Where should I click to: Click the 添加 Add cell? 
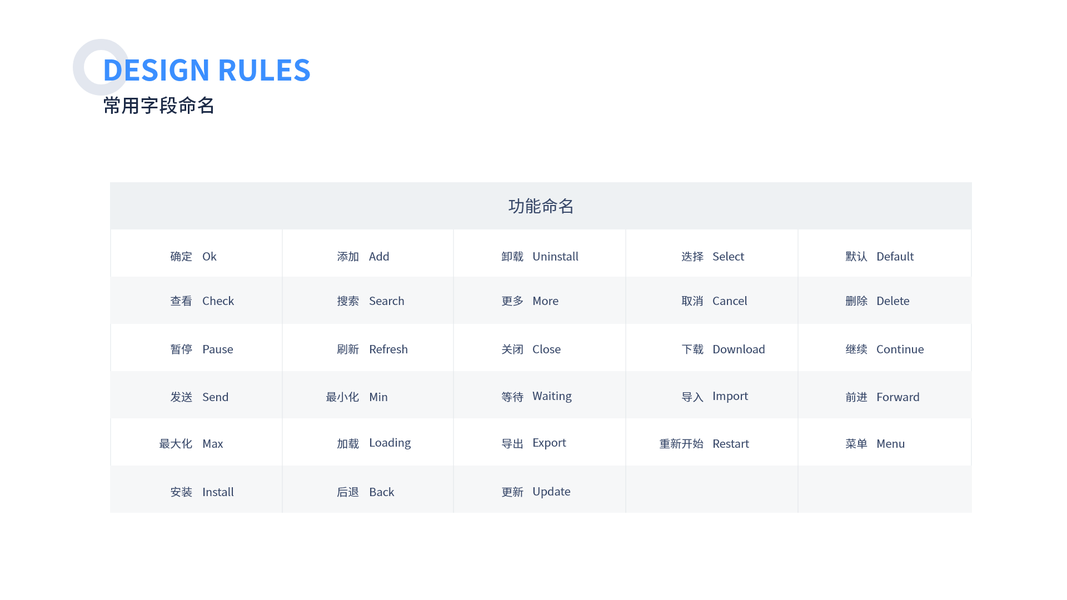click(363, 257)
